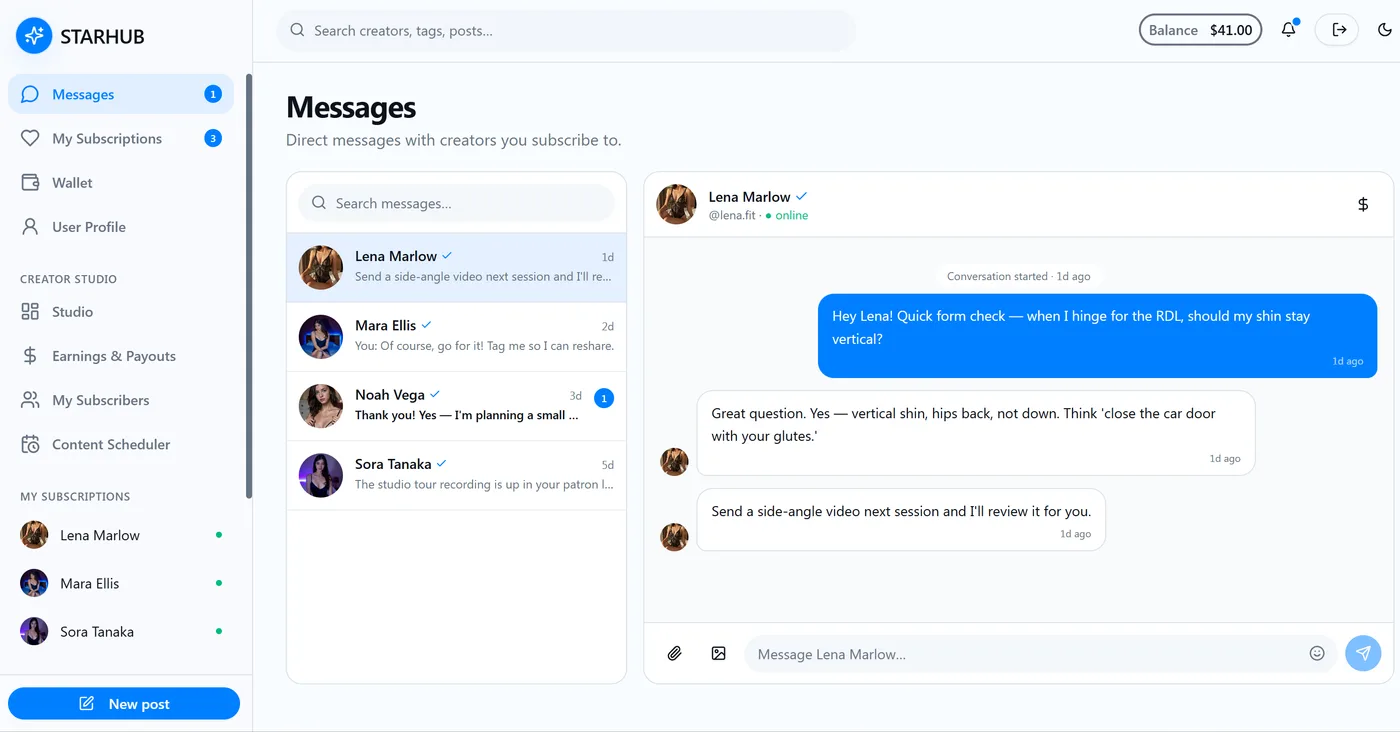The height and width of the screenshot is (732, 1400).
Task: Open Lena Marlow's conversation in list
Action: tap(456, 268)
